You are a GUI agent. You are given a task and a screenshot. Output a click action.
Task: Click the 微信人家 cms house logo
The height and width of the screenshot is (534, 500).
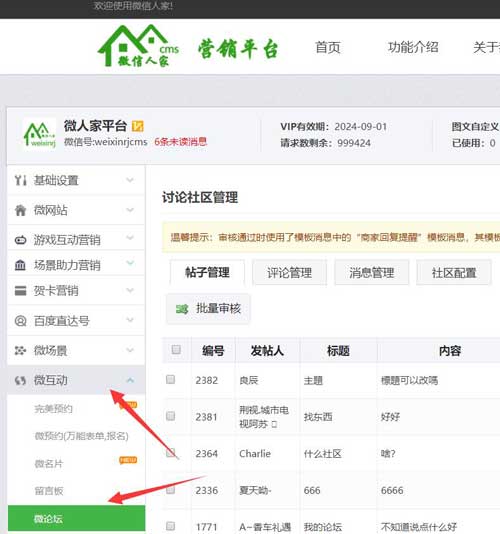pyautogui.click(x=138, y=46)
